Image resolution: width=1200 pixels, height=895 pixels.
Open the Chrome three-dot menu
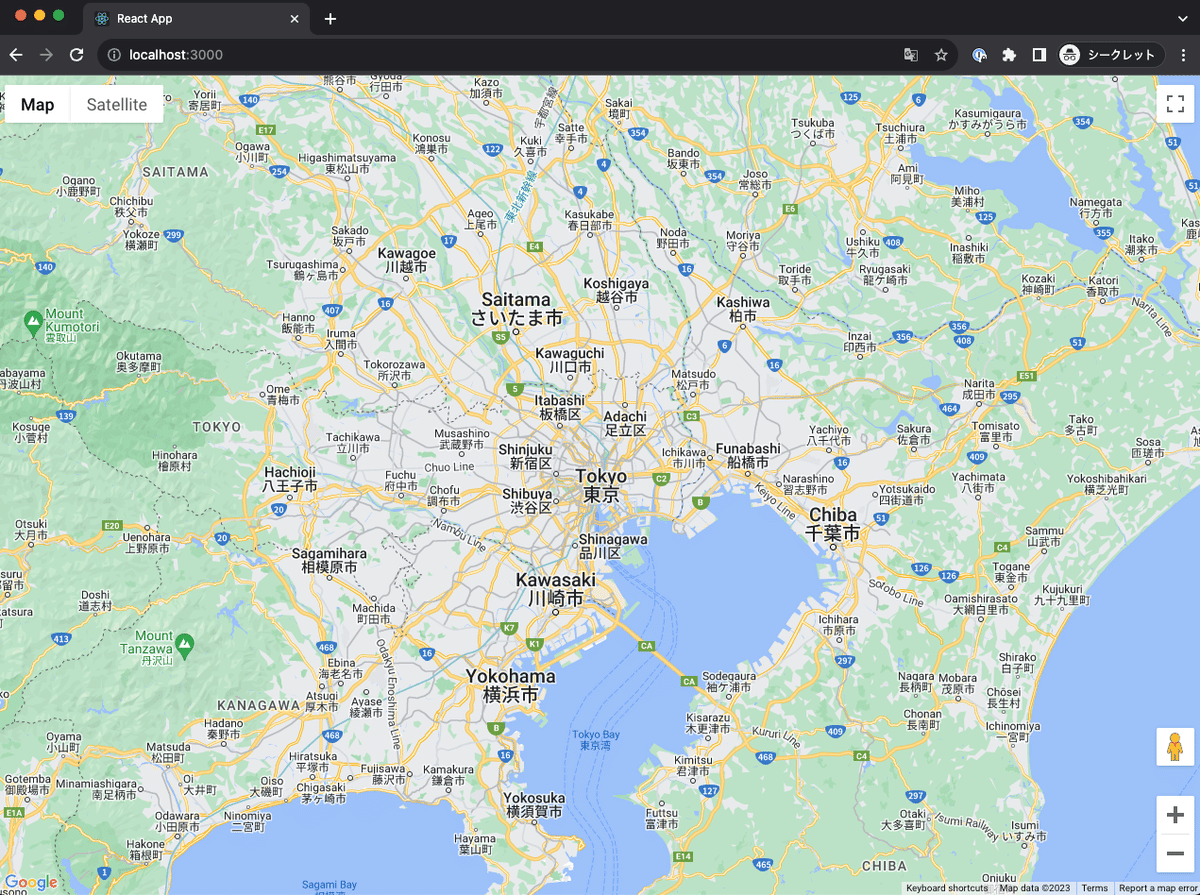[1183, 55]
